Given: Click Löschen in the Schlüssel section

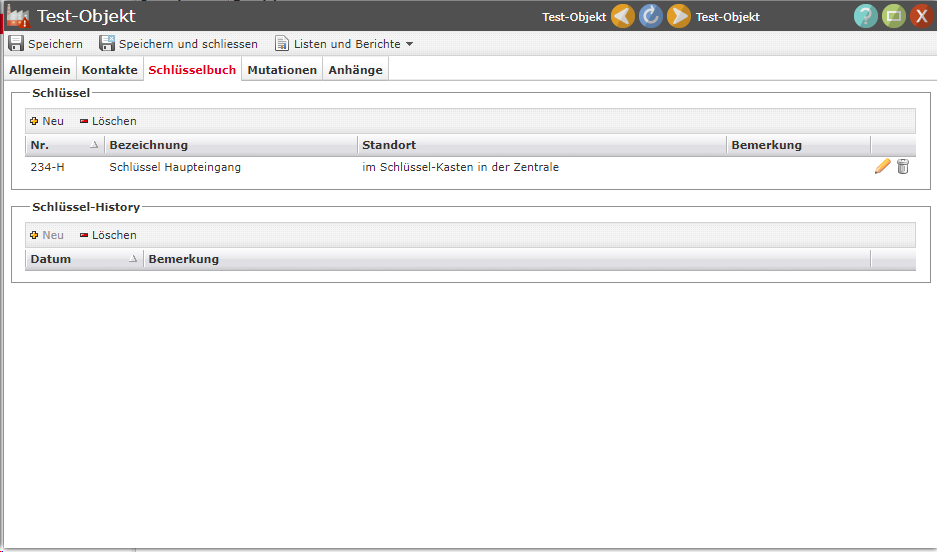Looking at the screenshot, I should [108, 121].
